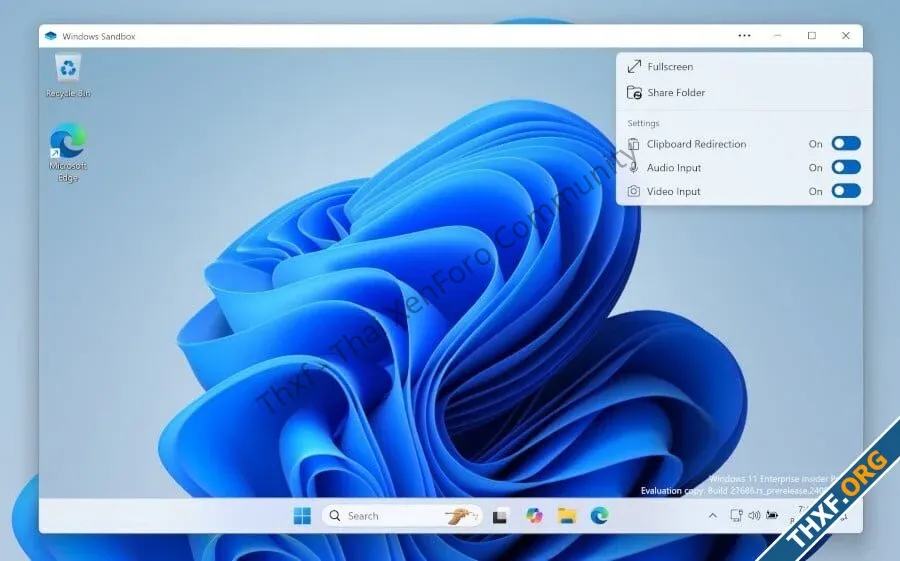Click the Audio Input label
Image resolution: width=900 pixels, height=561 pixels.
point(674,168)
